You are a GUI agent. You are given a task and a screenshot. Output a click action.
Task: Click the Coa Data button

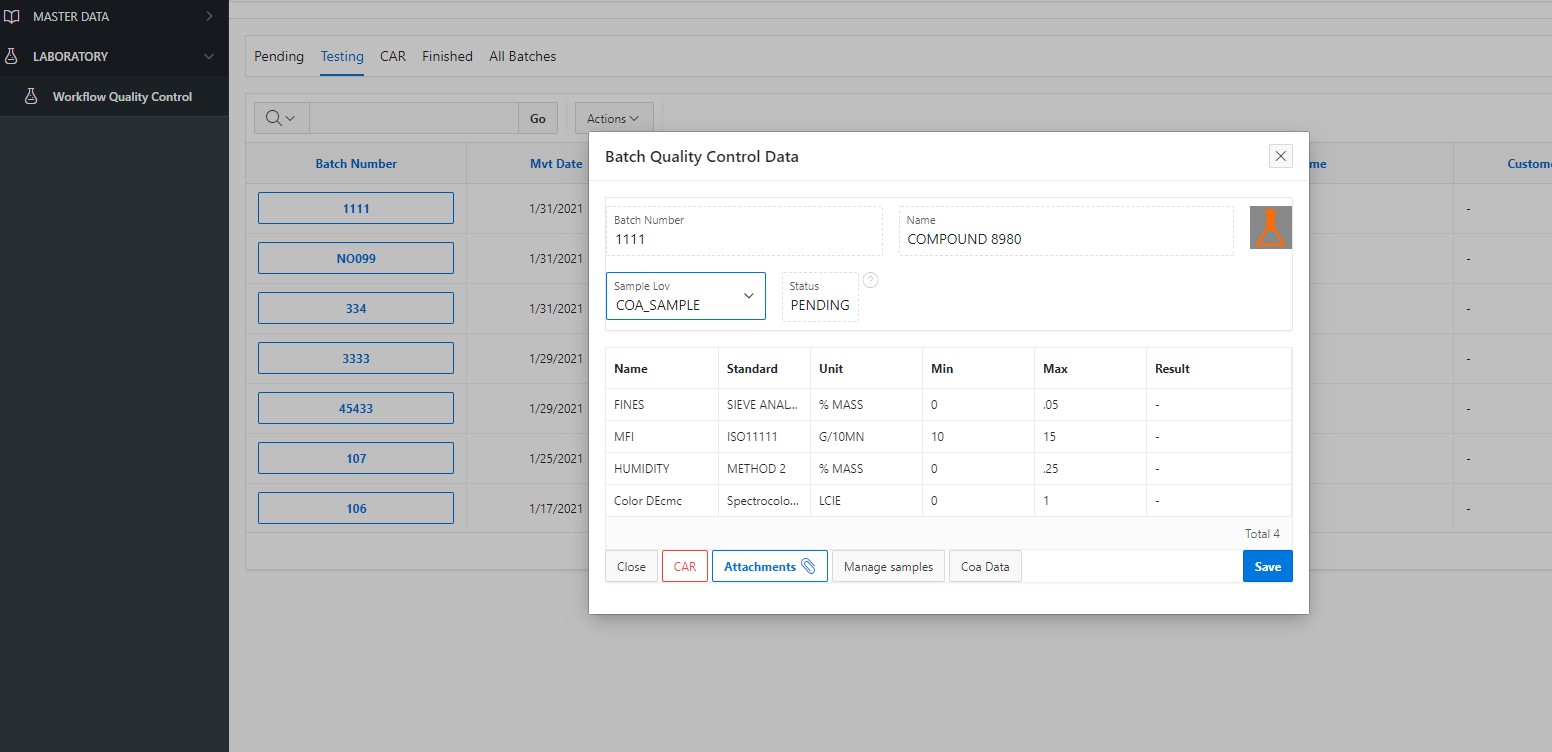[x=985, y=566]
